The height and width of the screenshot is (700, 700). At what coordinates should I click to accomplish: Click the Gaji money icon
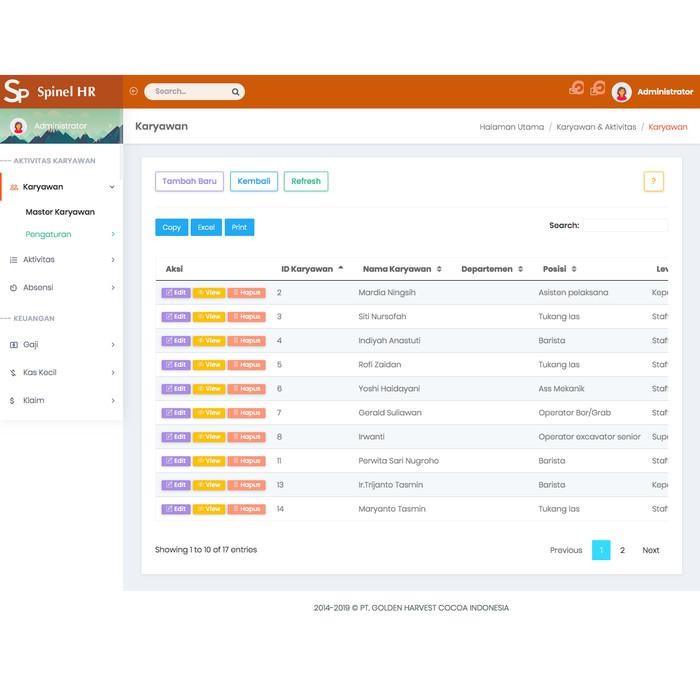pyautogui.click(x=14, y=345)
